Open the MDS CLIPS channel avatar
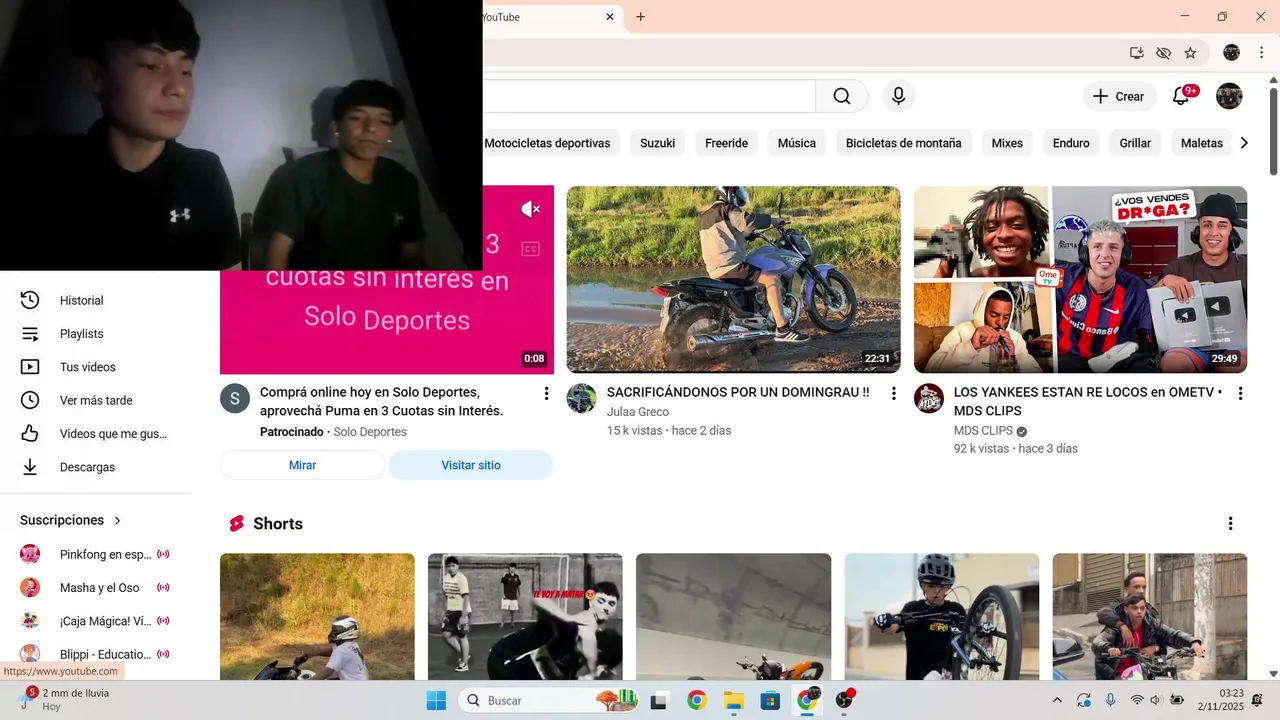 pyautogui.click(x=929, y=398)
